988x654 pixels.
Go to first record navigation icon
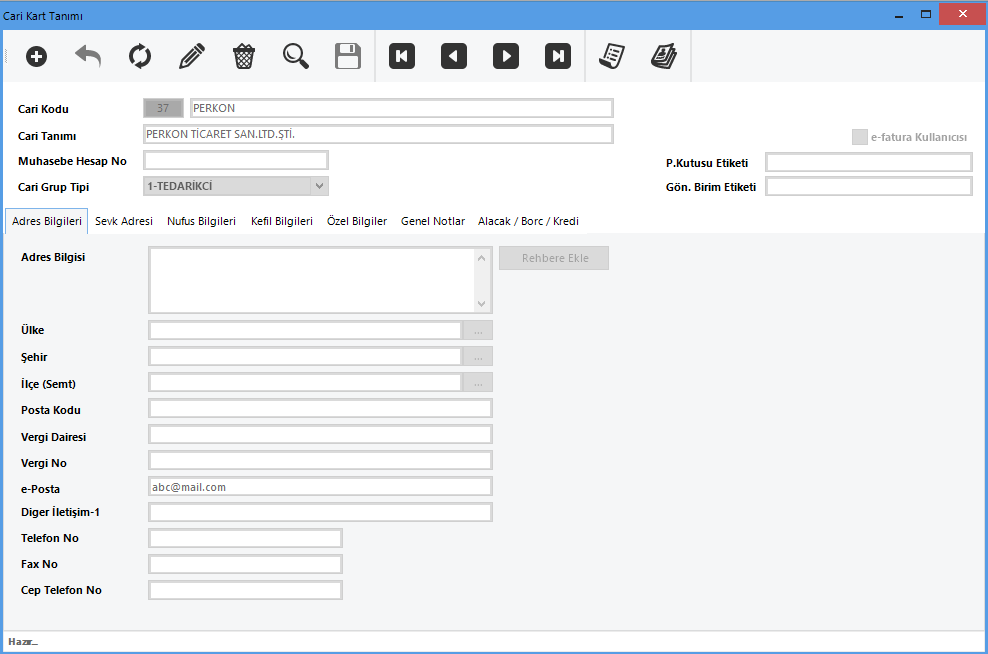(x=402, y=57)
